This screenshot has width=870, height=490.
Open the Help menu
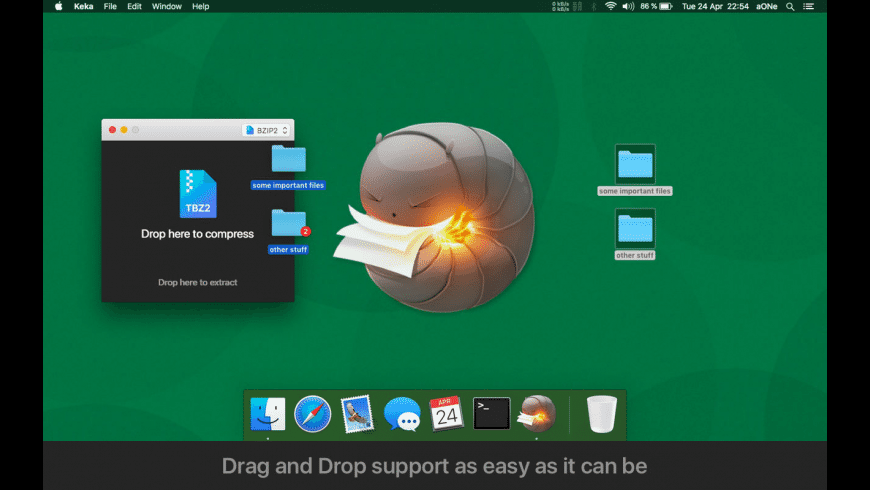click(201, 6)
